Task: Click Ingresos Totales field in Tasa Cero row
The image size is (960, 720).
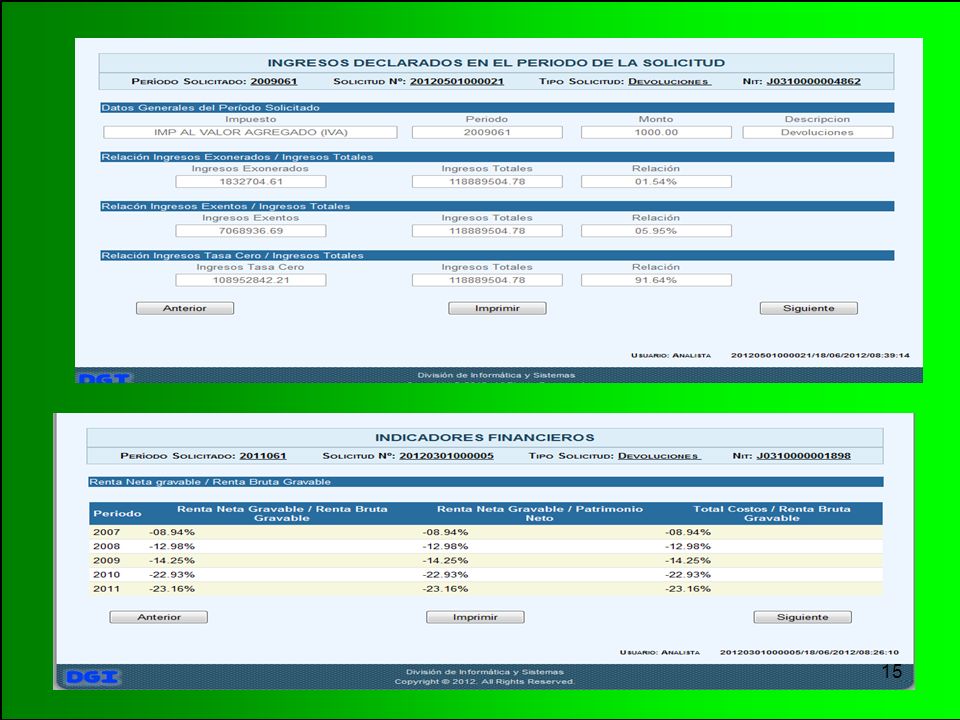Action: [487, 280]
